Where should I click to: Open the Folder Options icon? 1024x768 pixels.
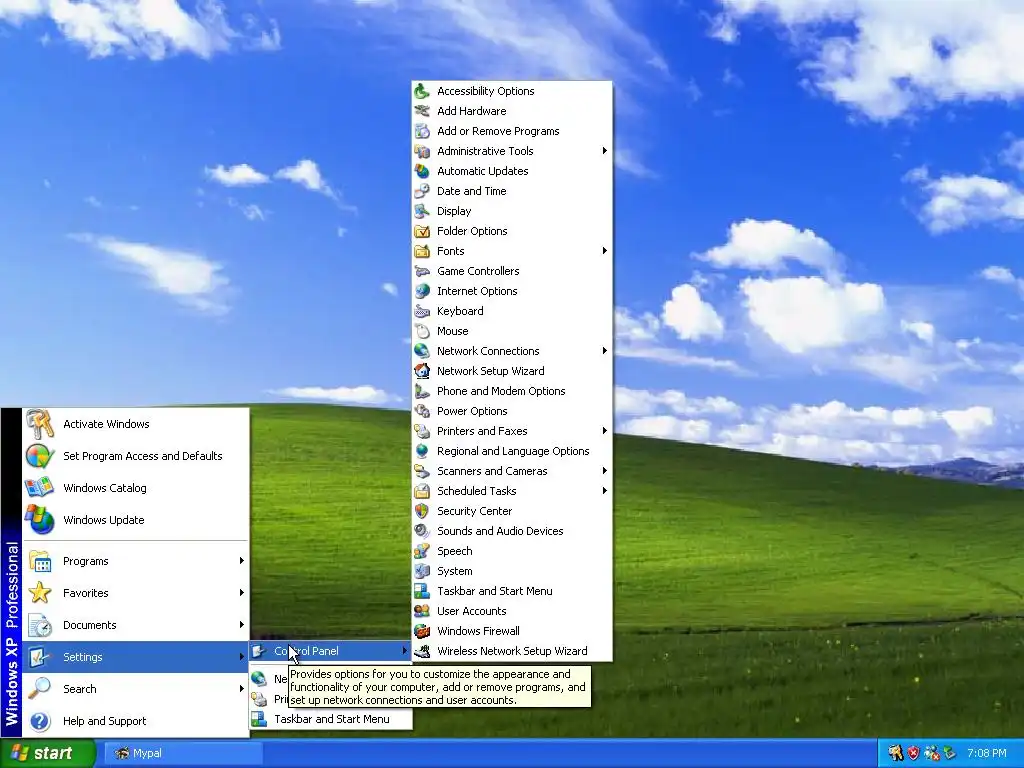pos(422,231)
